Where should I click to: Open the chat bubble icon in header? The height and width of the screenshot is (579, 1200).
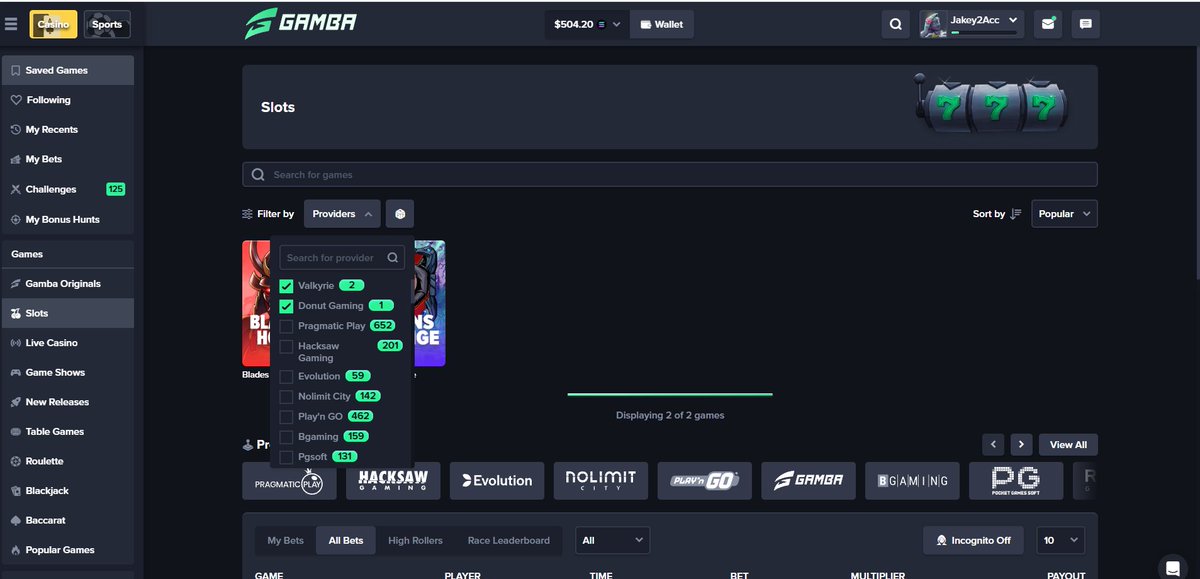point(1086,24)
